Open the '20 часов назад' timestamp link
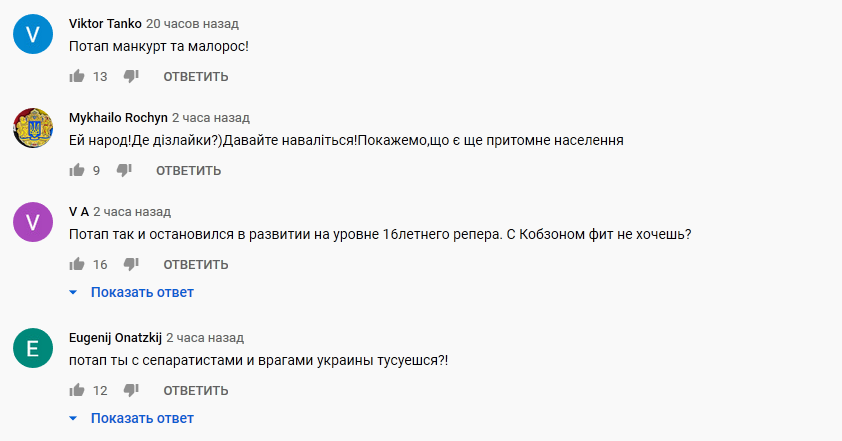The width and height of the screenshot is (842, 441). click(x=192, y=24)
